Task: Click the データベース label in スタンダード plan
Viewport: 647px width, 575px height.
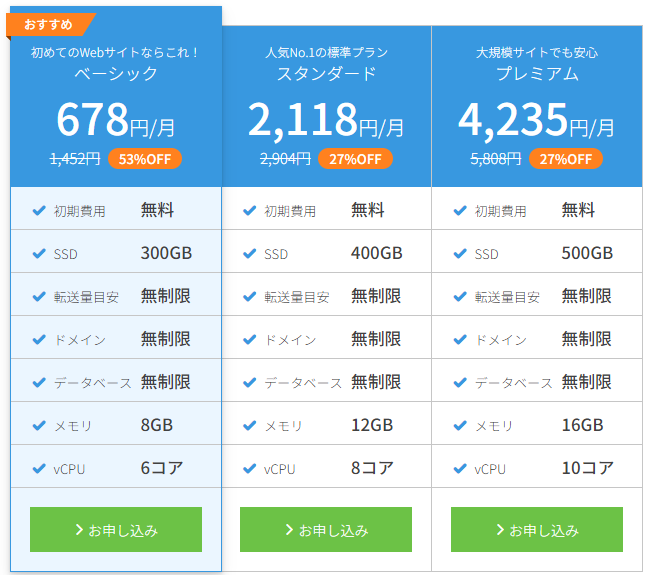Action: 303,383
